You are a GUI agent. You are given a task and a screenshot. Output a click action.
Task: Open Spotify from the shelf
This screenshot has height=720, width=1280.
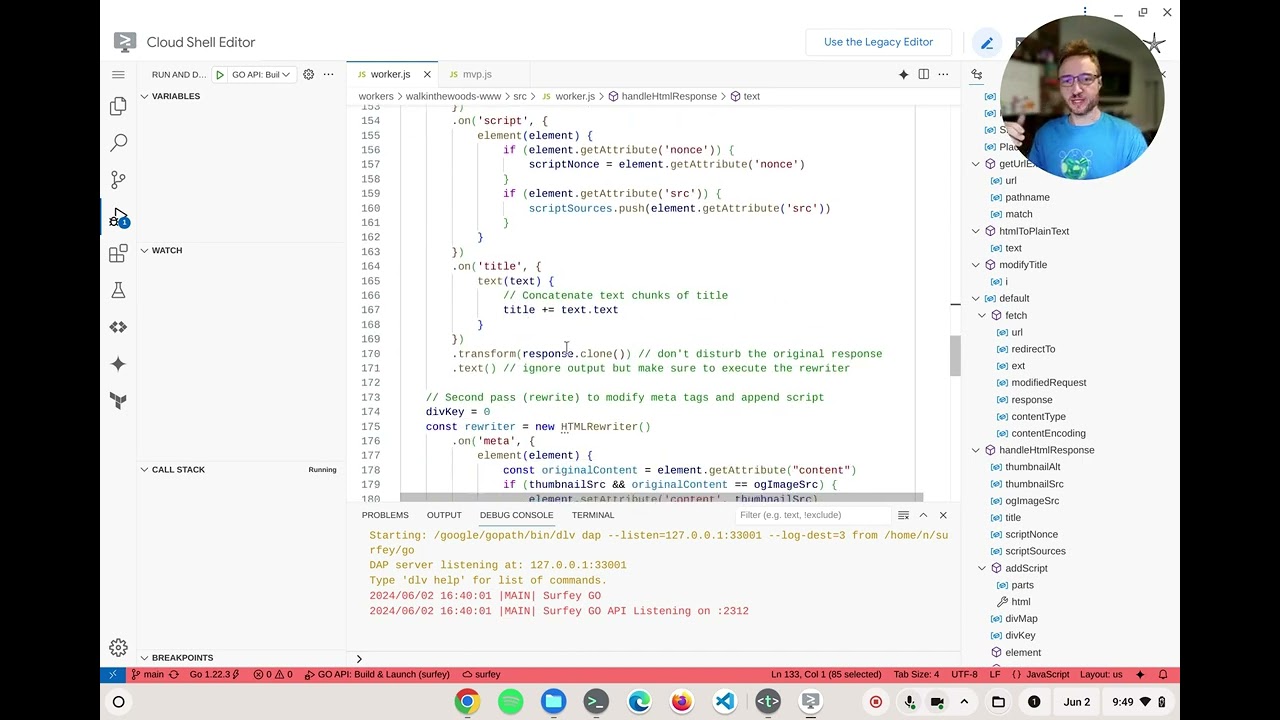[x=510, y=701]
